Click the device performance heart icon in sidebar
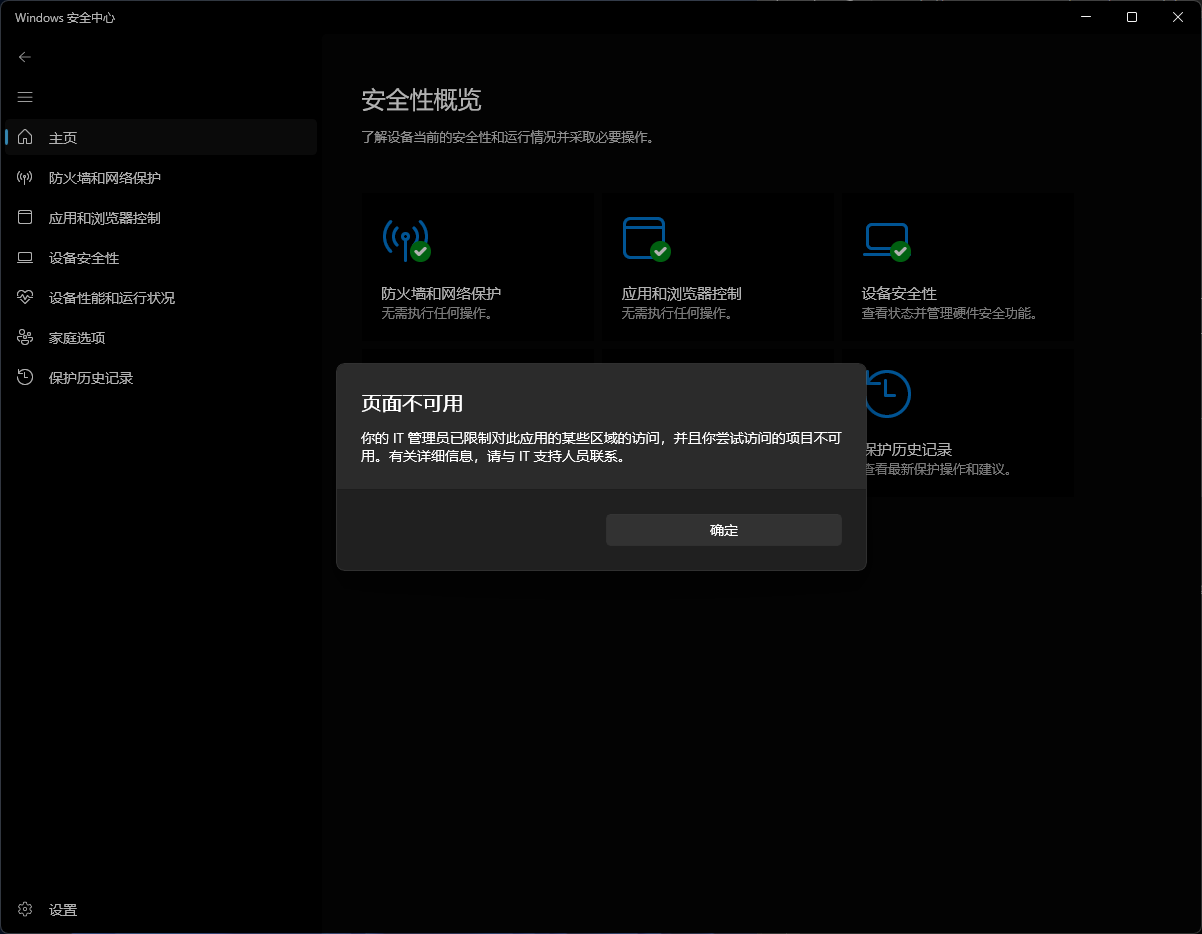The width and height of the screenshot is (1202, 934). (x=25, y=297)
